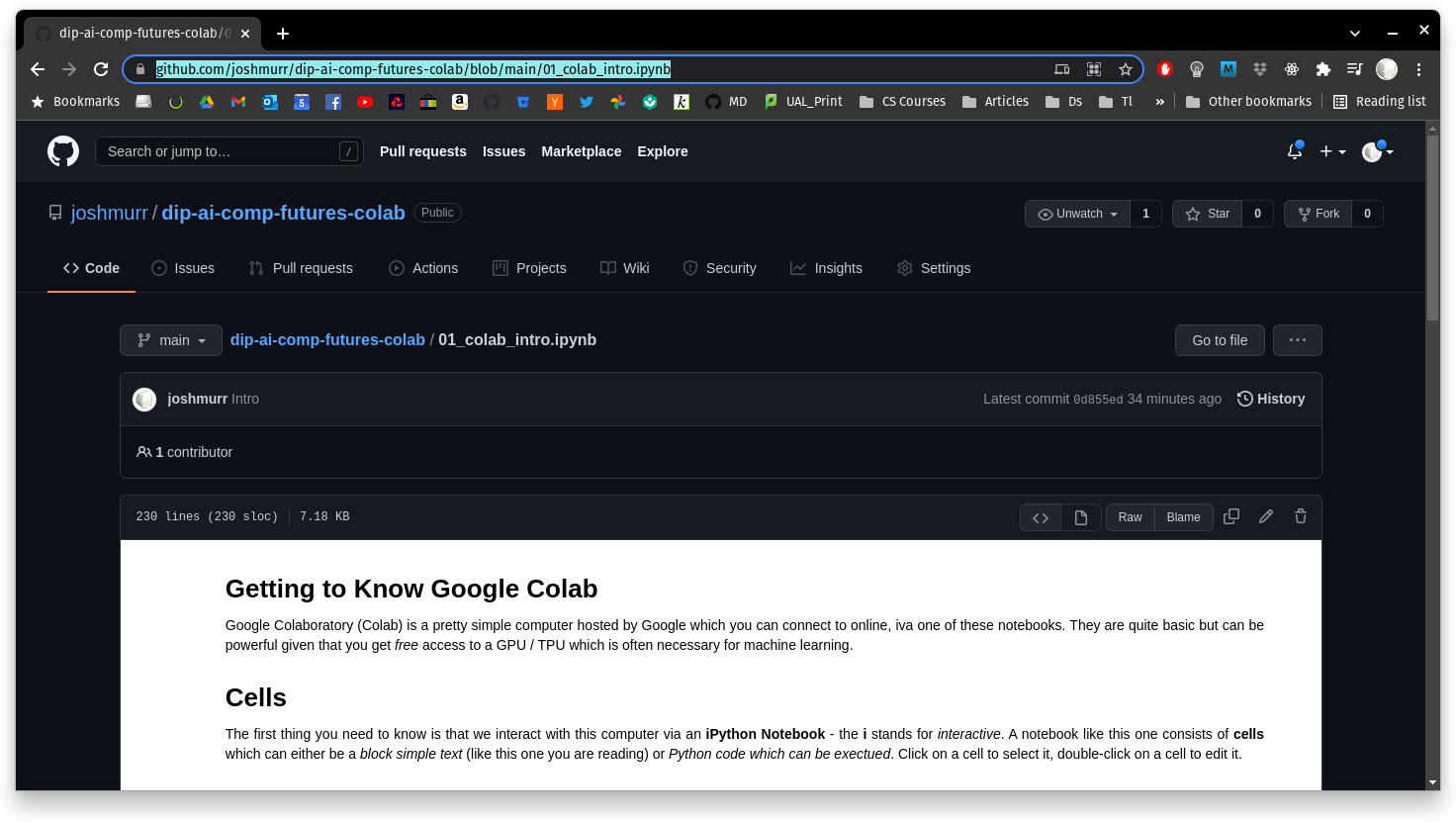Open dip-ai-comp-futures-colab repository title link

coord(283,213)
